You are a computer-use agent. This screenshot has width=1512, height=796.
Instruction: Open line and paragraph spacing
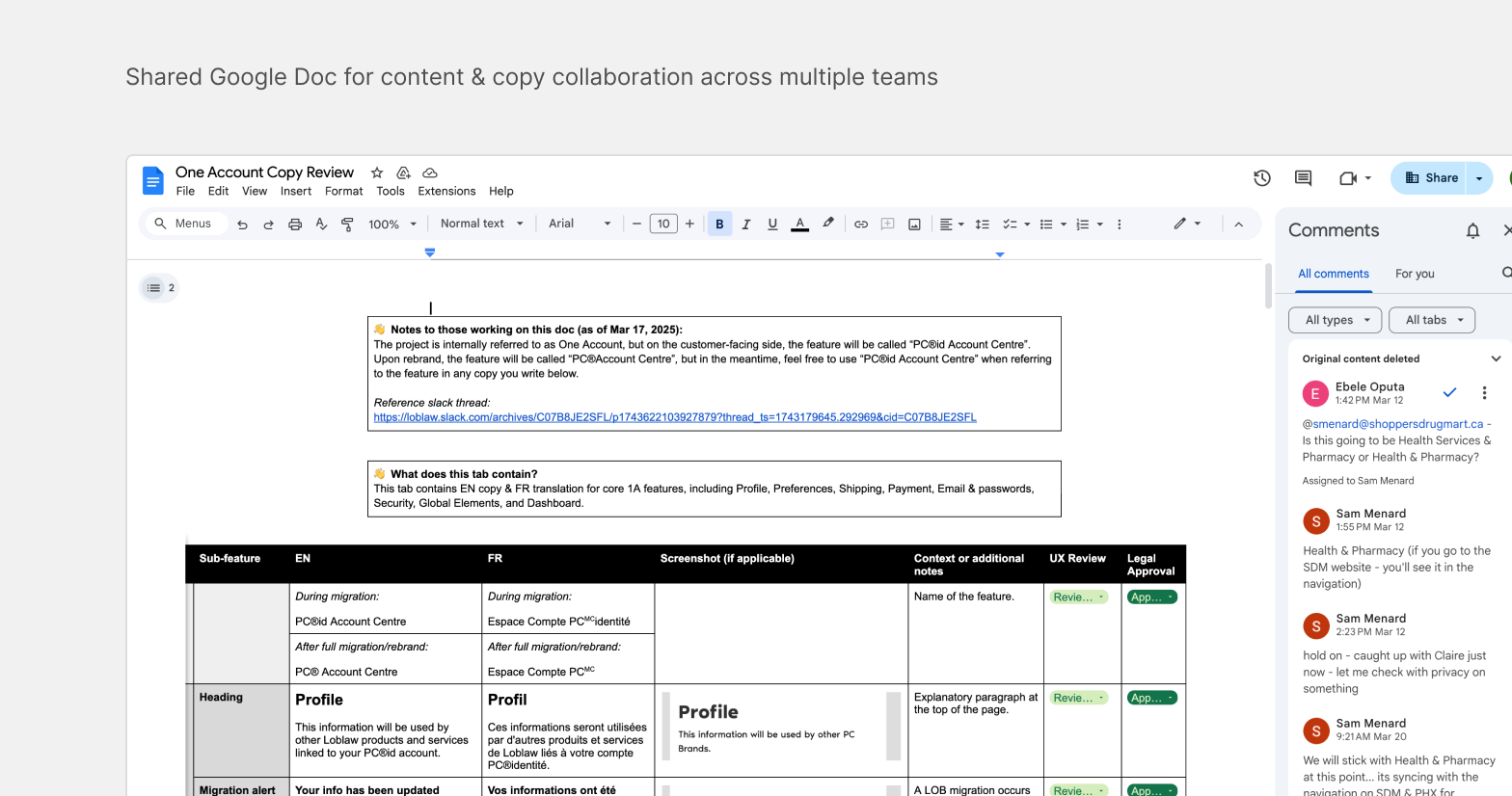pyautogui.click(x=982, y=224)
